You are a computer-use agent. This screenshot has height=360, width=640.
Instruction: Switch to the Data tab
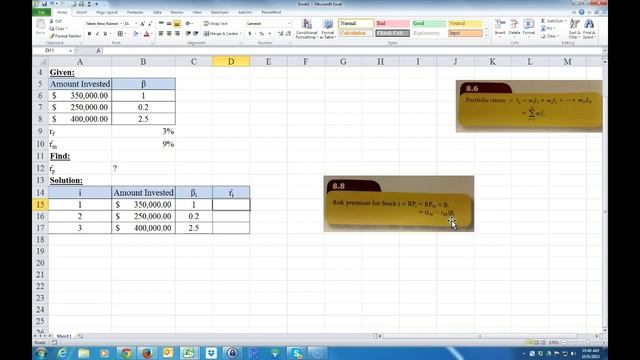pyautogui.click(x=157, y=12)
